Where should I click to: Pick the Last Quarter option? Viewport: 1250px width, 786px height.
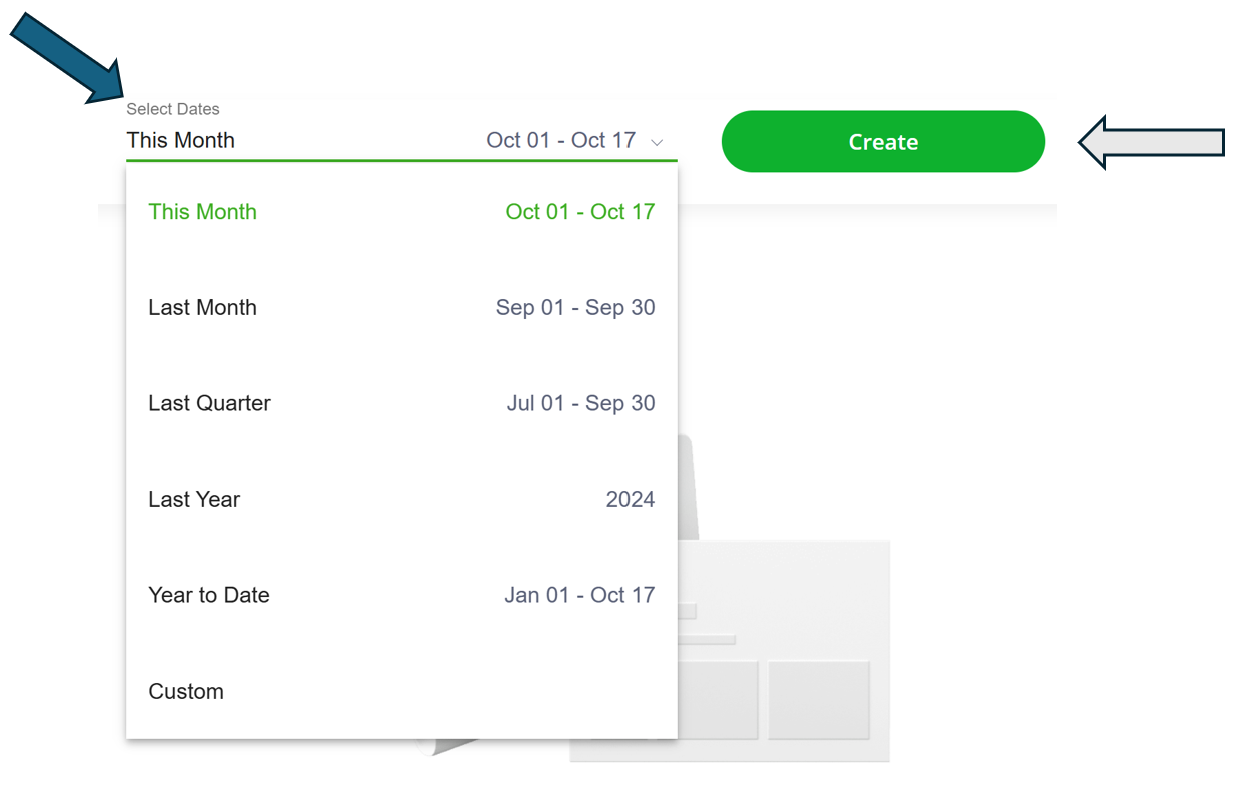click(x=209, y=404)
